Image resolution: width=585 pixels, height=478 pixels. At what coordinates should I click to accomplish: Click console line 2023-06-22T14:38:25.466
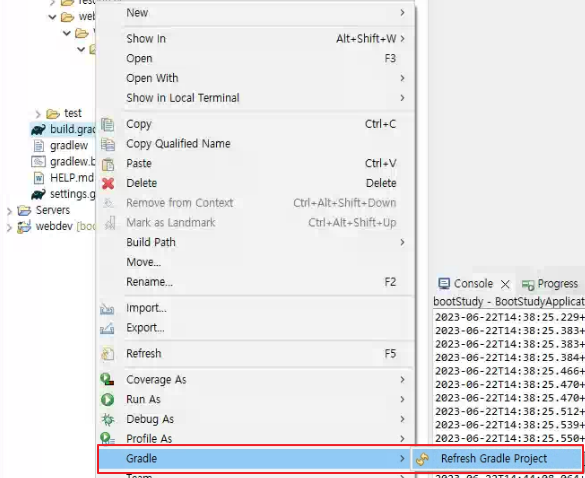click(x=510, y=371)
